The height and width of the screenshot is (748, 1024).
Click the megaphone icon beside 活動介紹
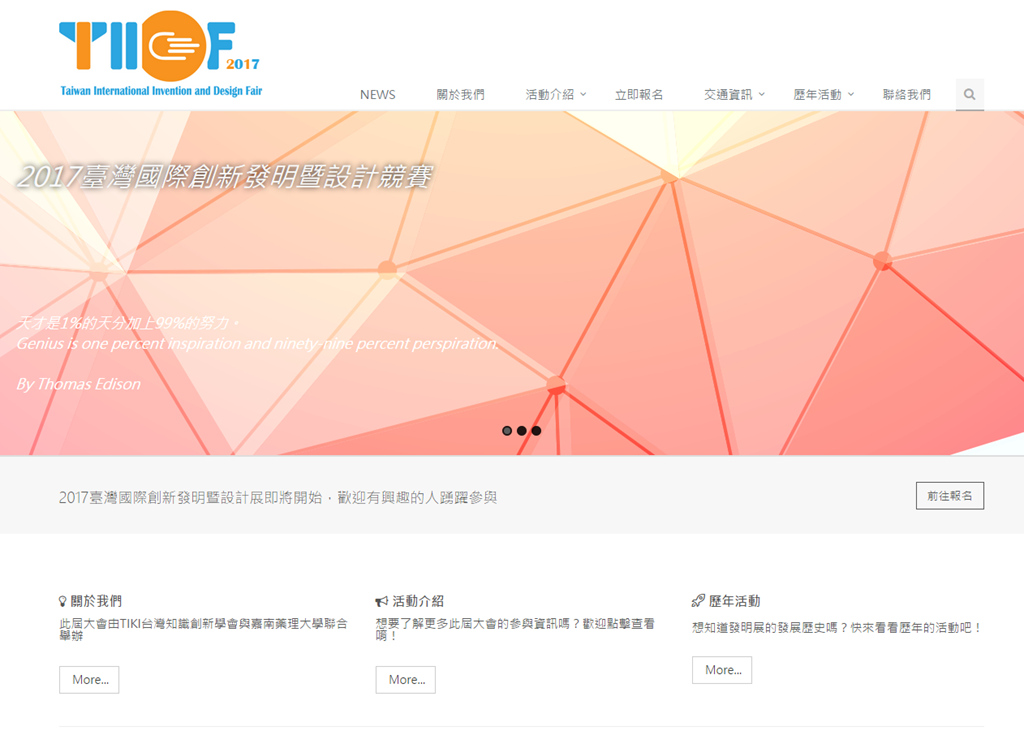coord(381,601)
